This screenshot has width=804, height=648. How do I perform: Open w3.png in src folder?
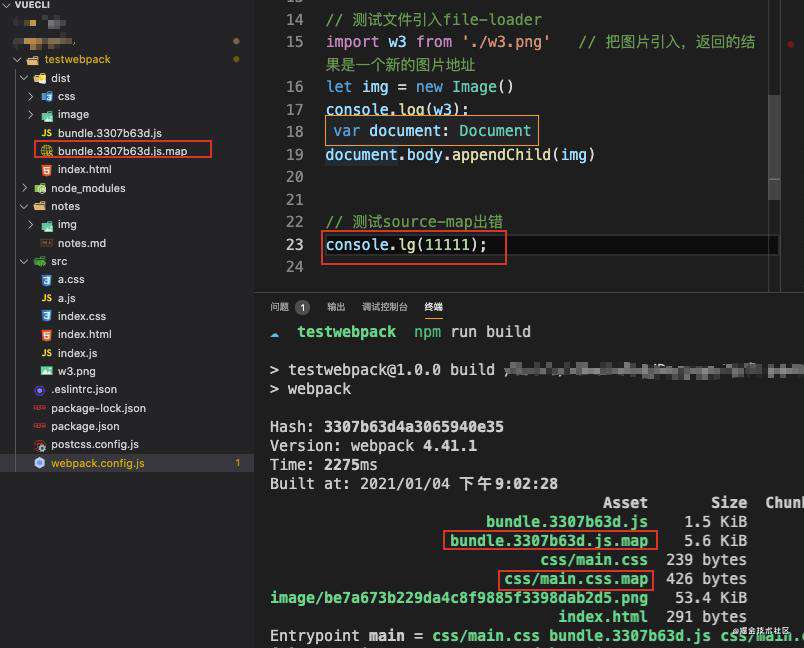click(76, 371)
